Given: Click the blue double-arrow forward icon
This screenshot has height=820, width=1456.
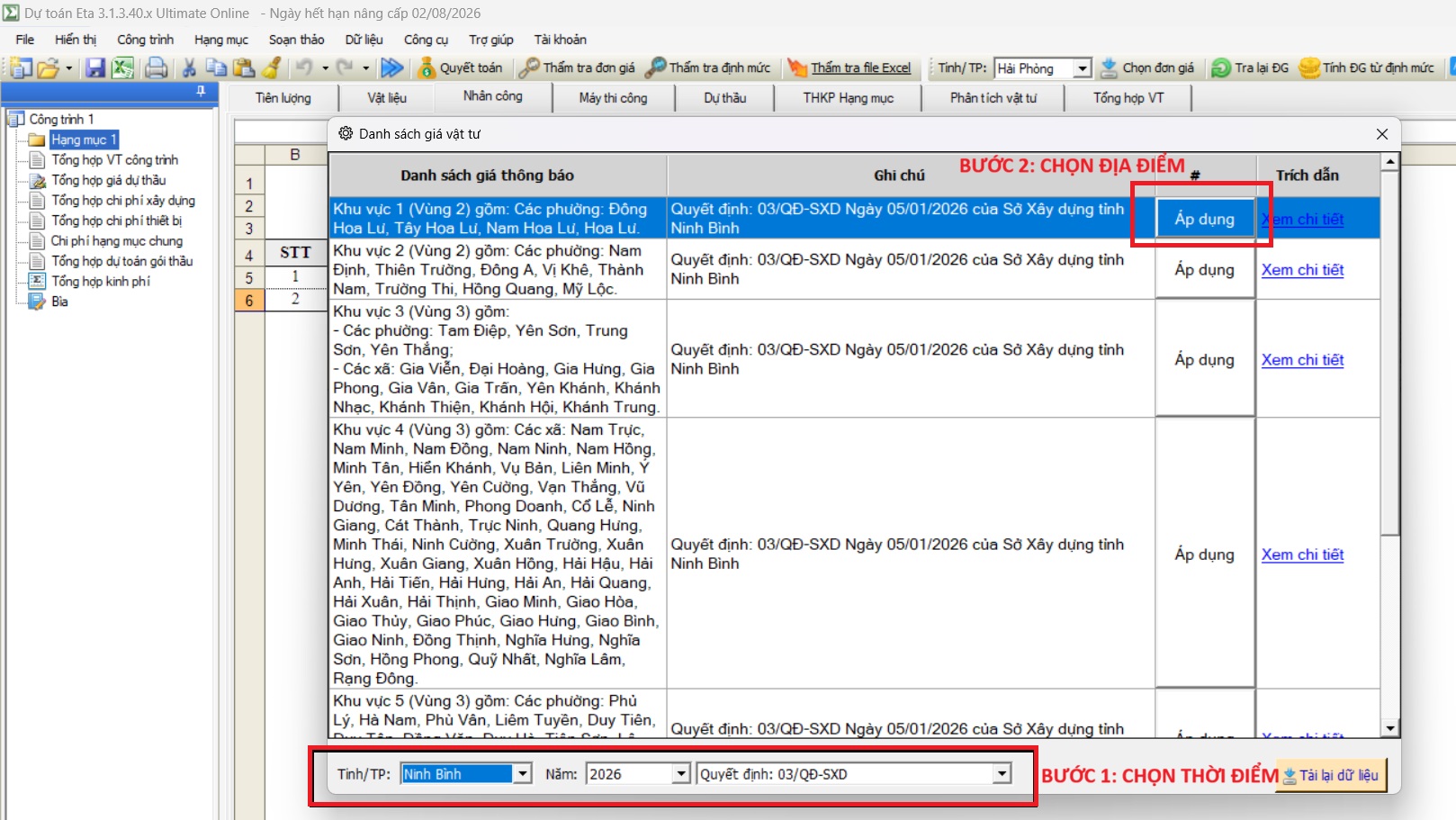Looking at the screenshot, I should [x=391, y=68].
